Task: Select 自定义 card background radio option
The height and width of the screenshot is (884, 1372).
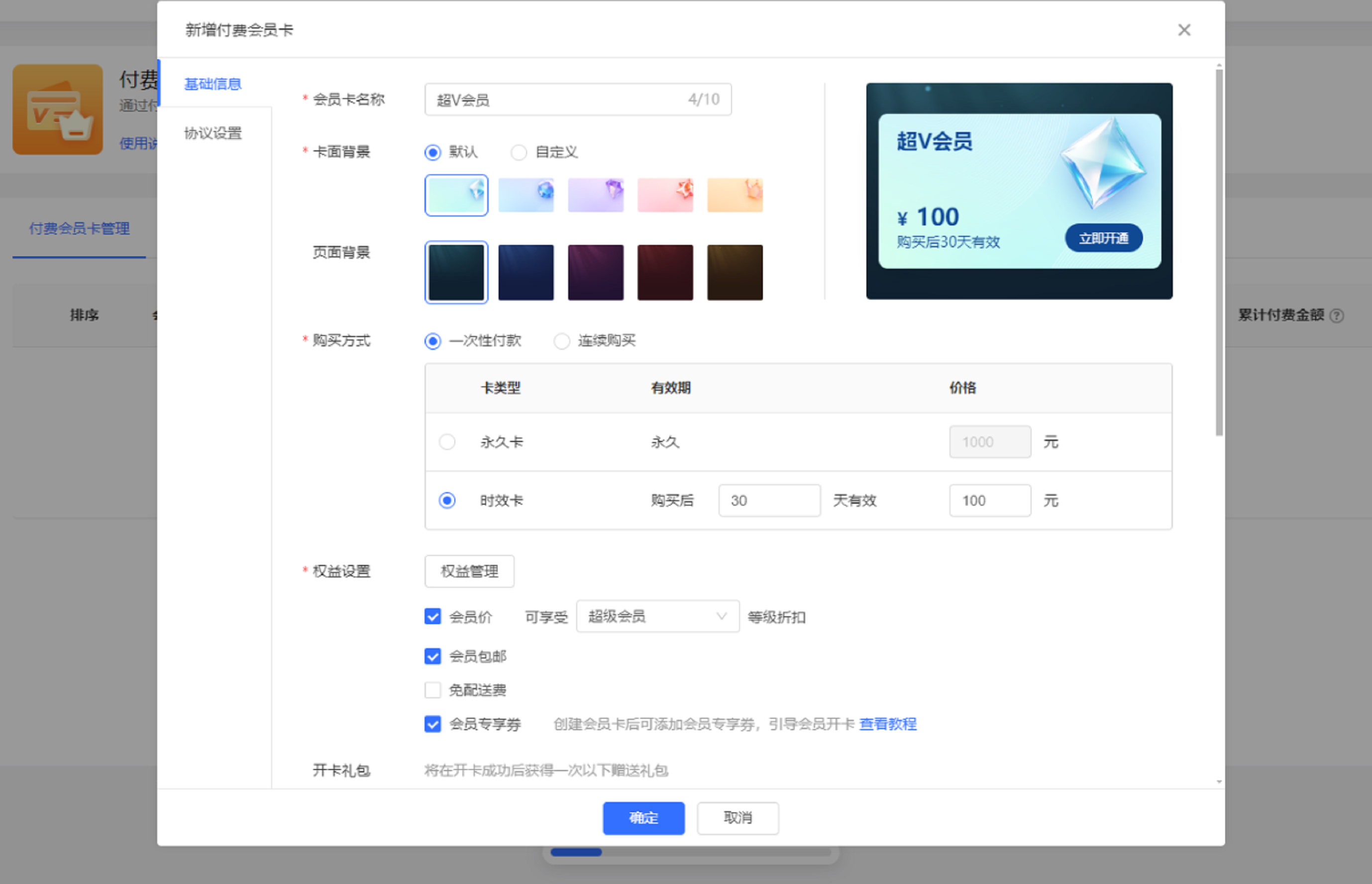Action: pyautogui.click(x=519, y=152)
